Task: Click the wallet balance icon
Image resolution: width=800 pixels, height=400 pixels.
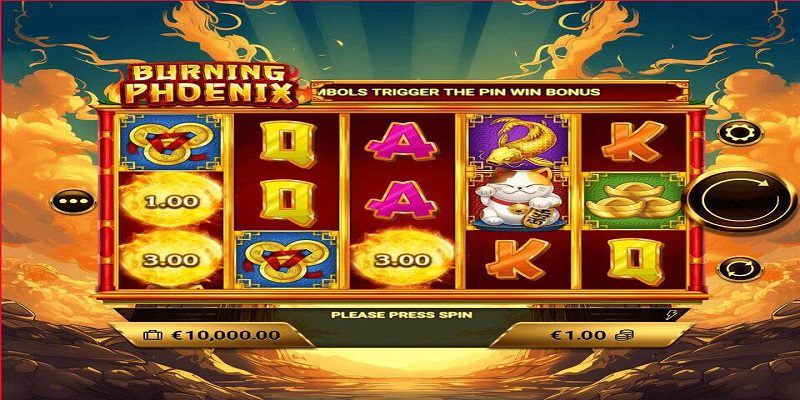Action: point(152,335)
